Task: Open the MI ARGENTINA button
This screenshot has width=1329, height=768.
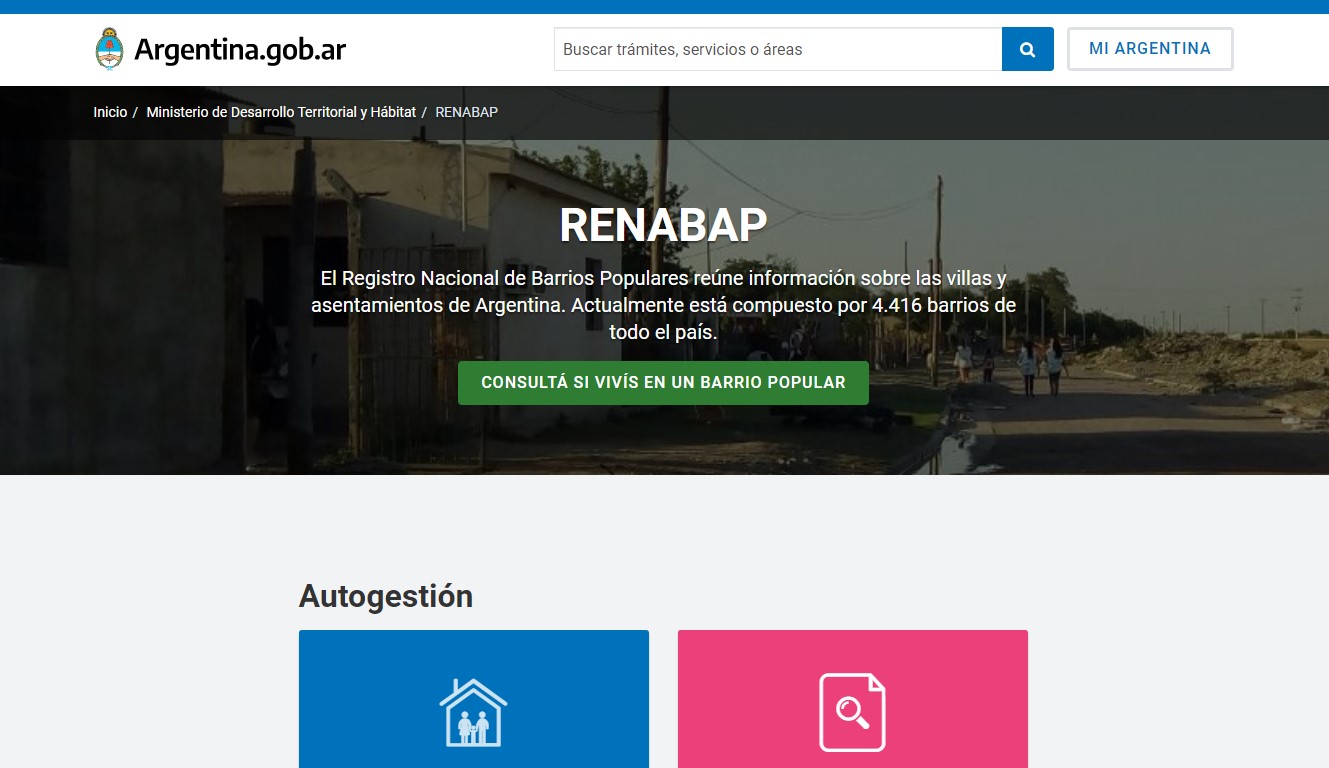Action: [1150, 49]
